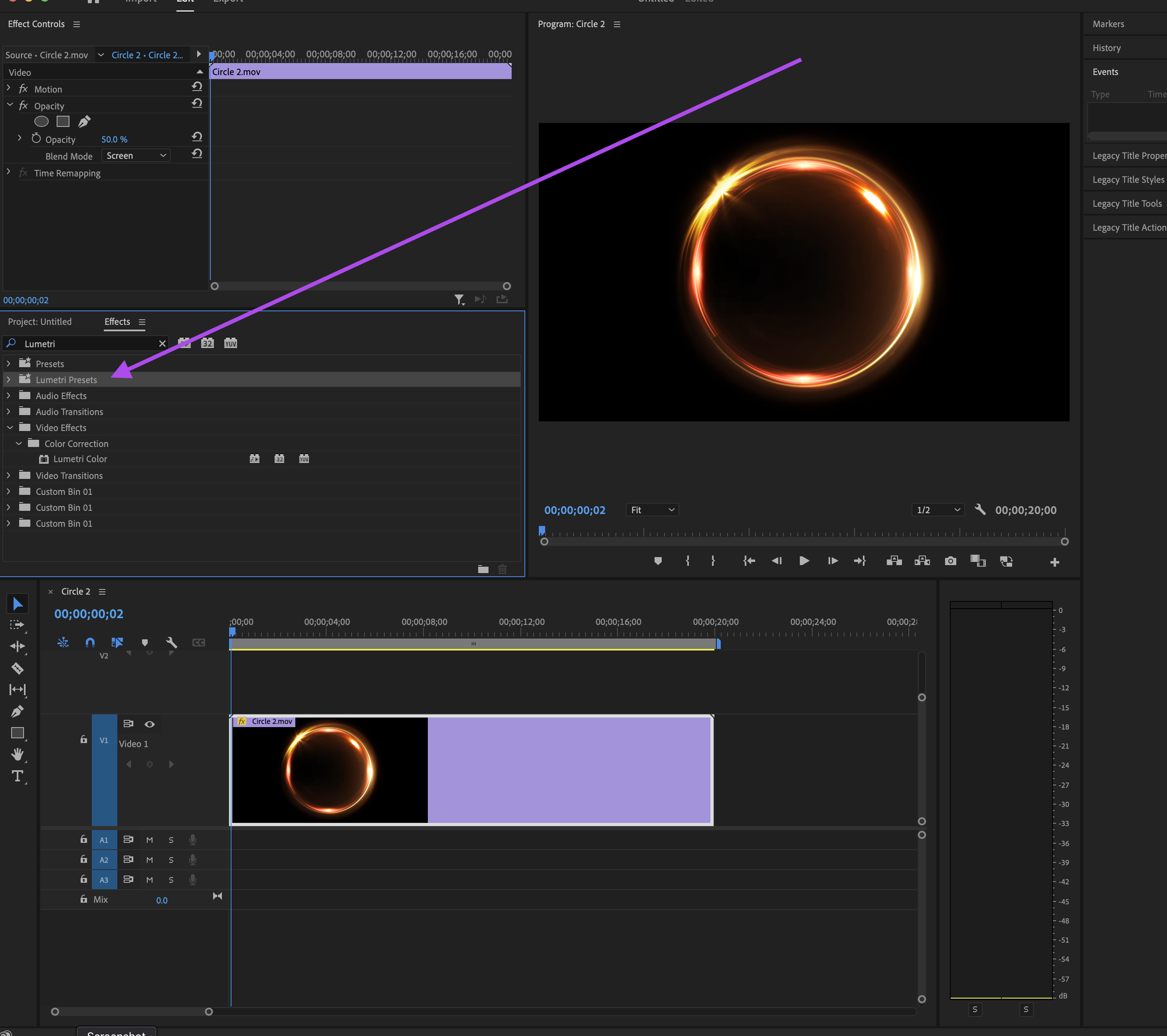
Task: Solo audio track A2
Action: point(171,860)
